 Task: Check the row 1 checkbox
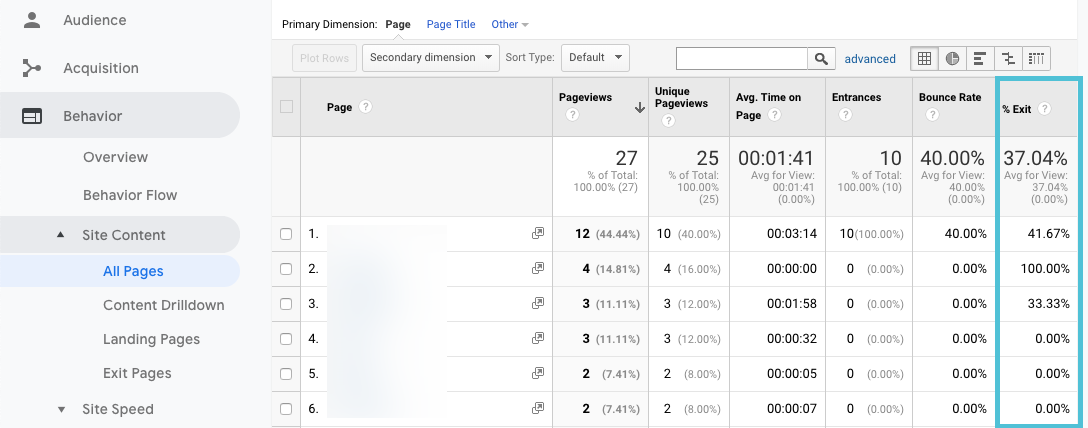(x=286, y=234)
